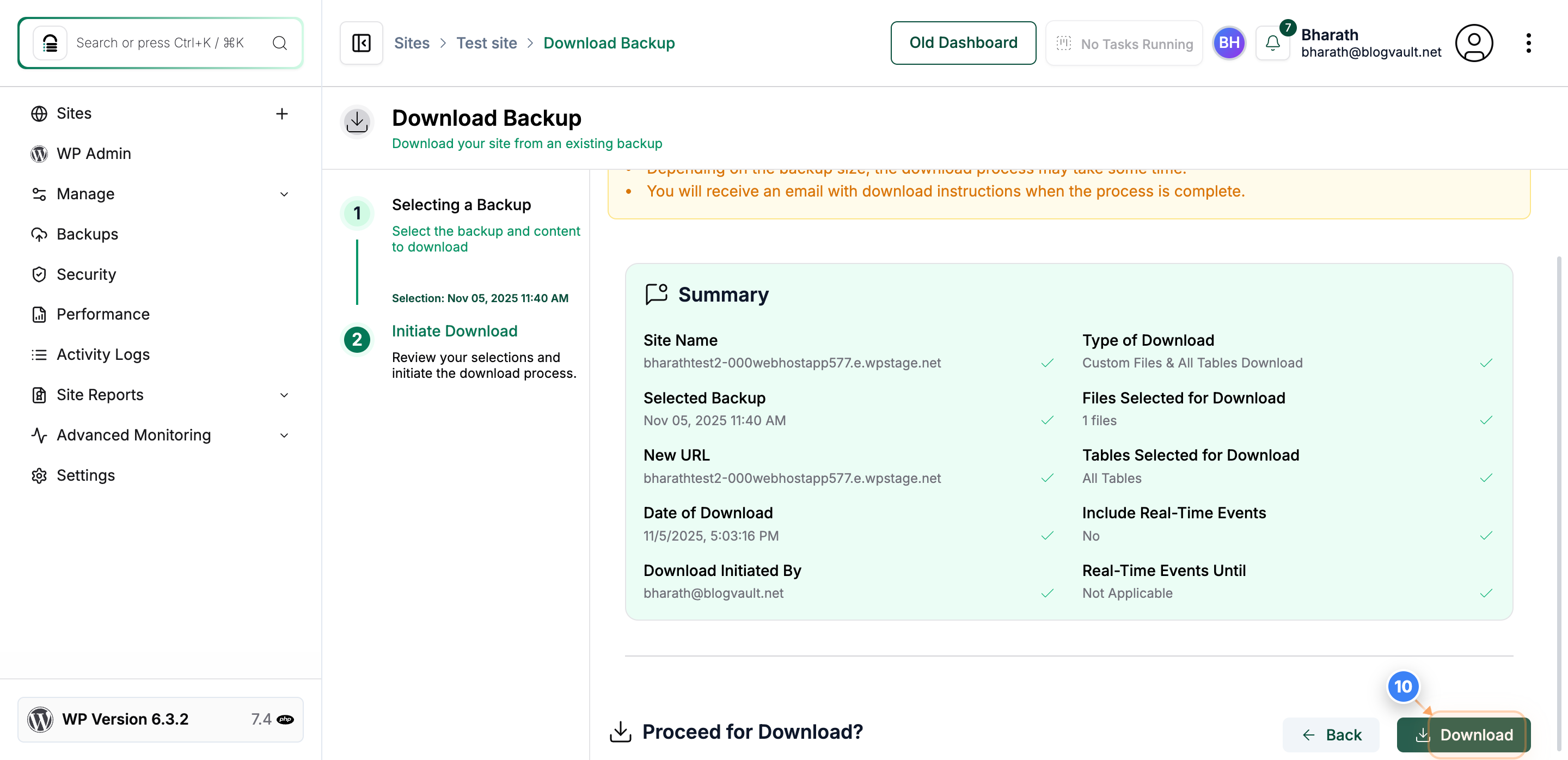Select Security in the sidebar
1568x760 pixels.
tap(87, 274)
